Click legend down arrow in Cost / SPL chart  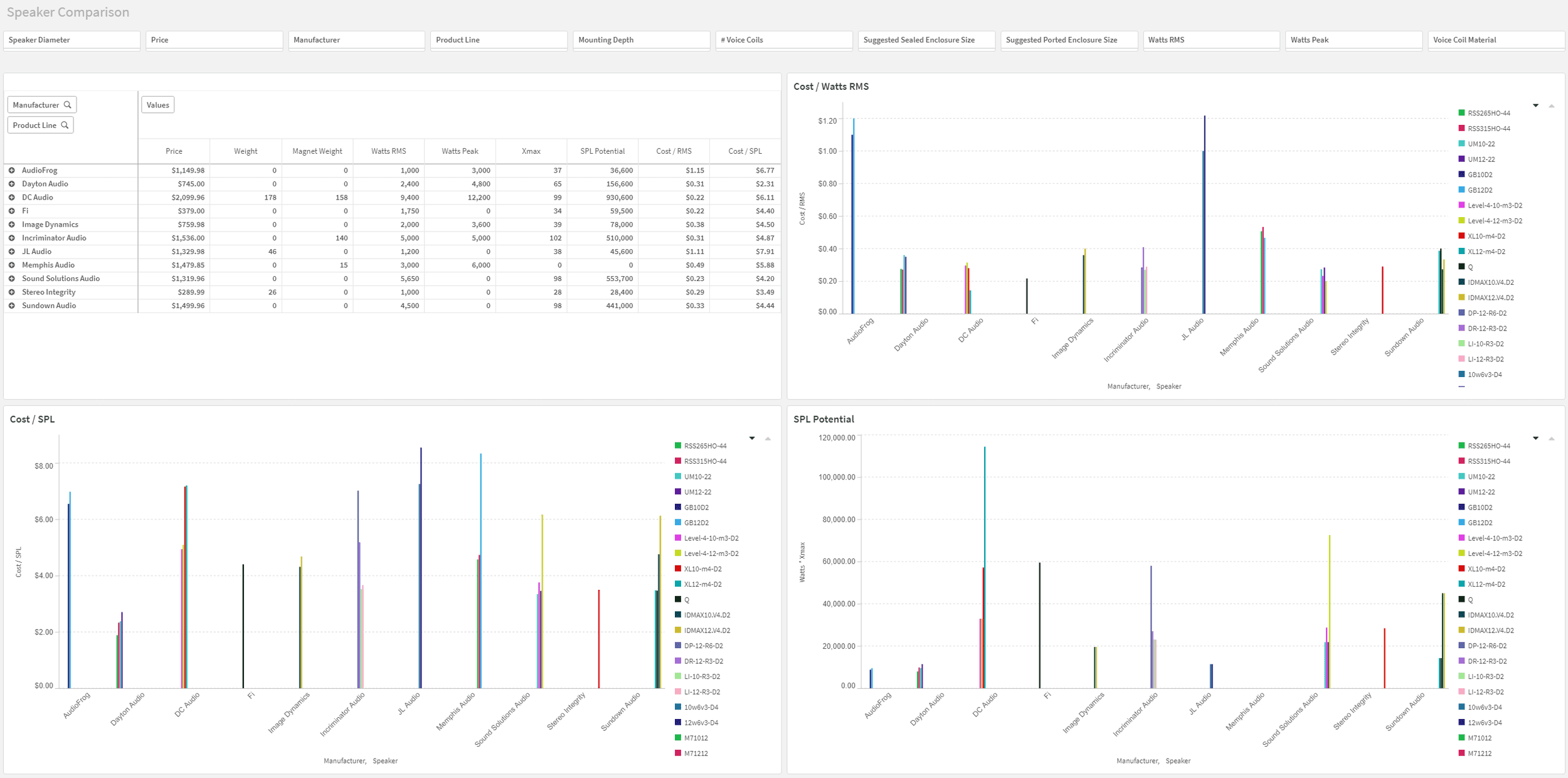tap(752, 438)
